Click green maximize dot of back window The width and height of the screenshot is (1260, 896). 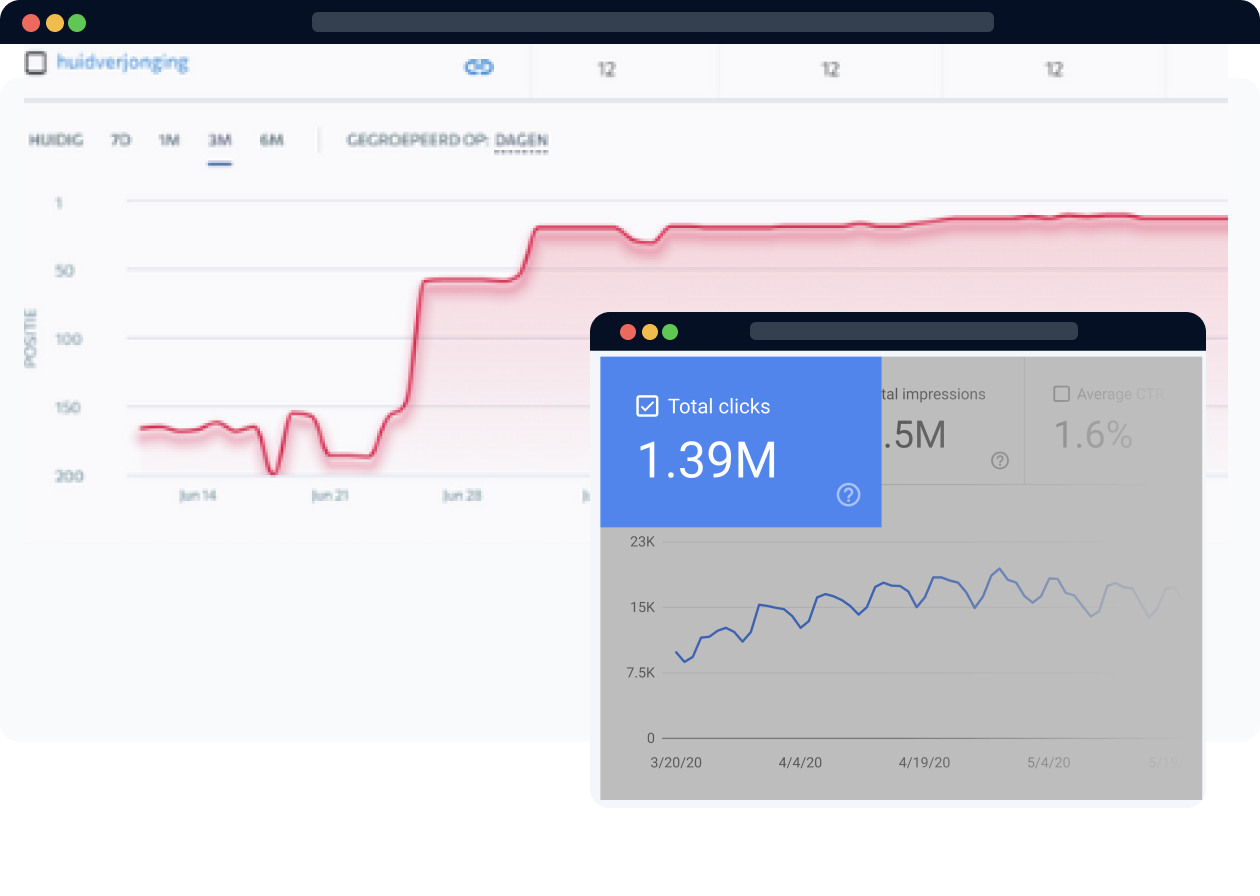click(77, 22)
